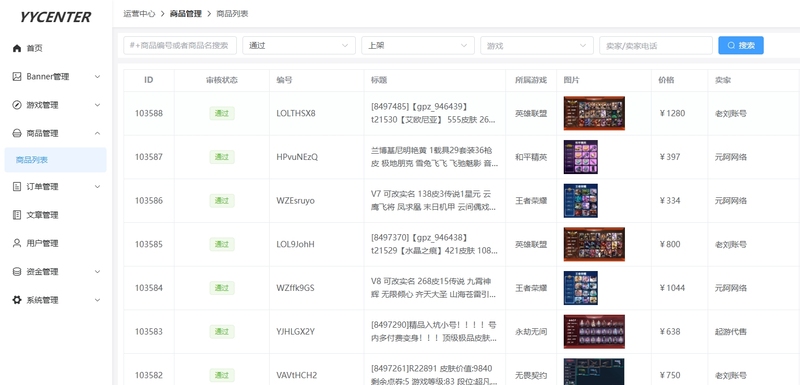Click seller 起游代售 in row 103583
The image size is (800, 385).
731,331
